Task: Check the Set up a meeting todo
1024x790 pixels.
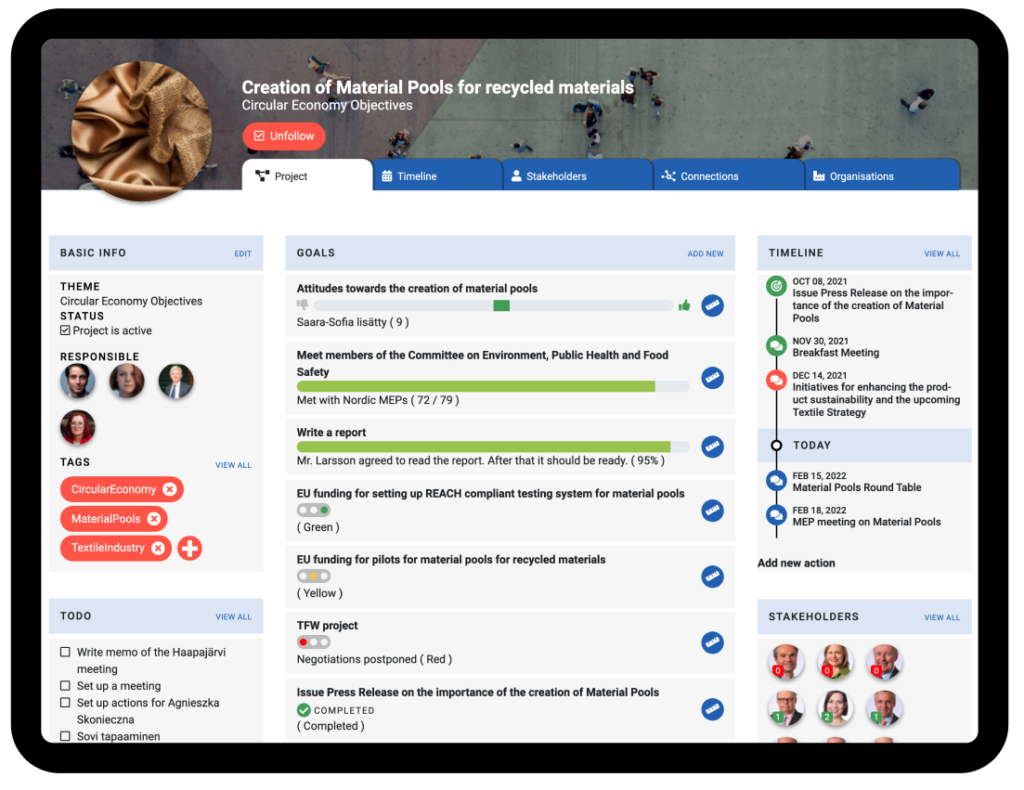Action: pos(65,686)
